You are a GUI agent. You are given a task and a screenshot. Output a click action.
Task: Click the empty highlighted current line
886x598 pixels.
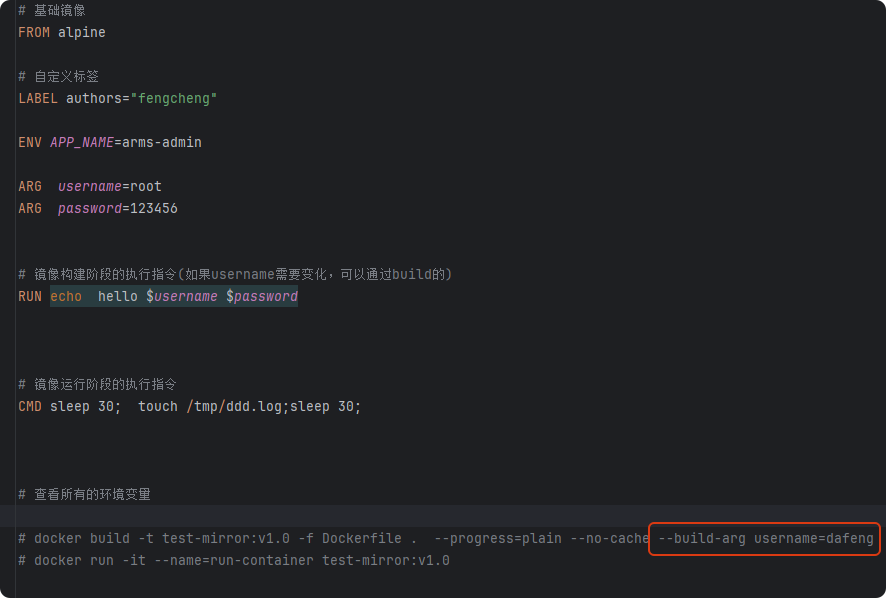(x=443, y=516)
